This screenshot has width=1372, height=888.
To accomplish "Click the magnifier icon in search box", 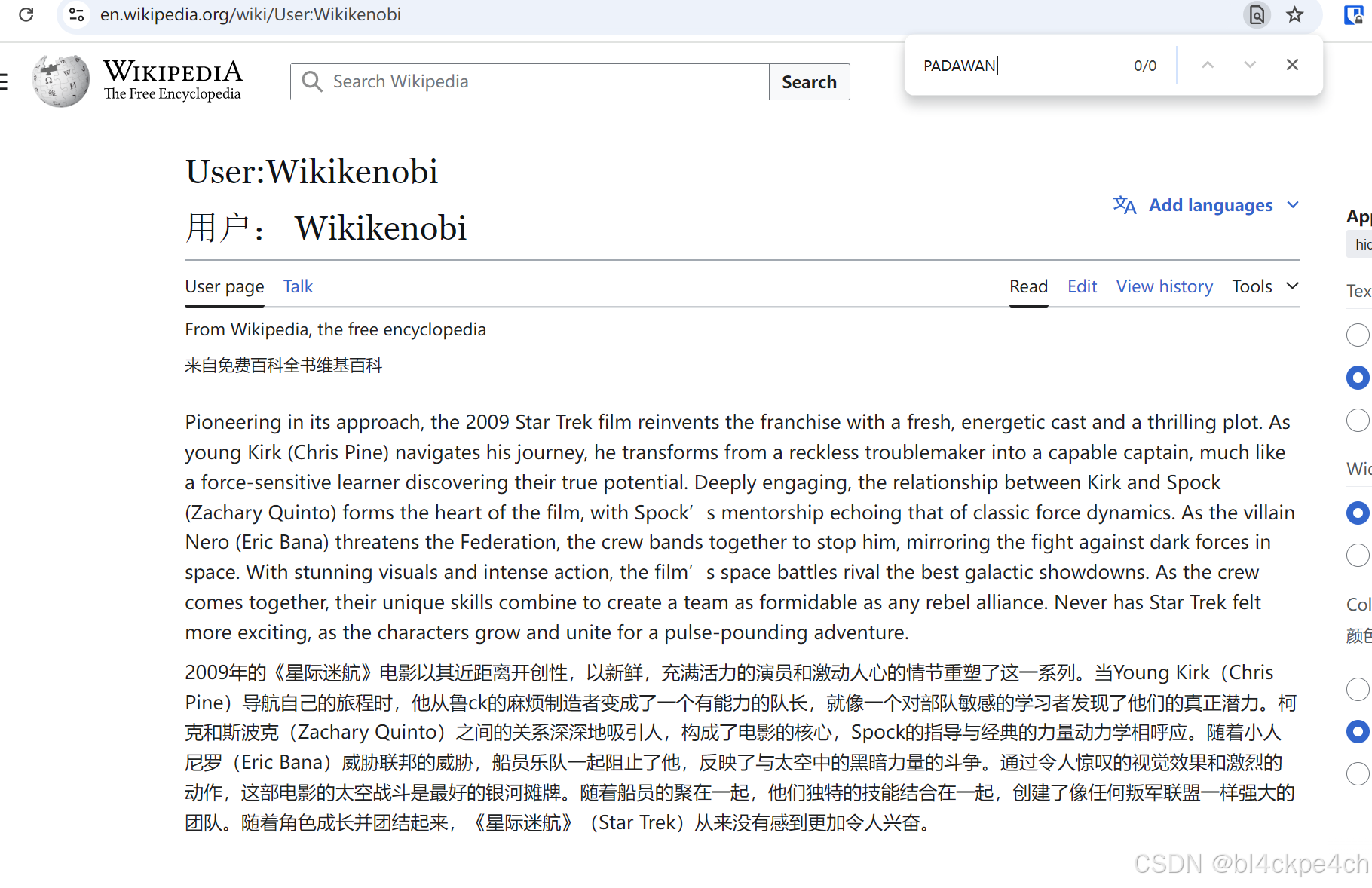I will [311, 81].
